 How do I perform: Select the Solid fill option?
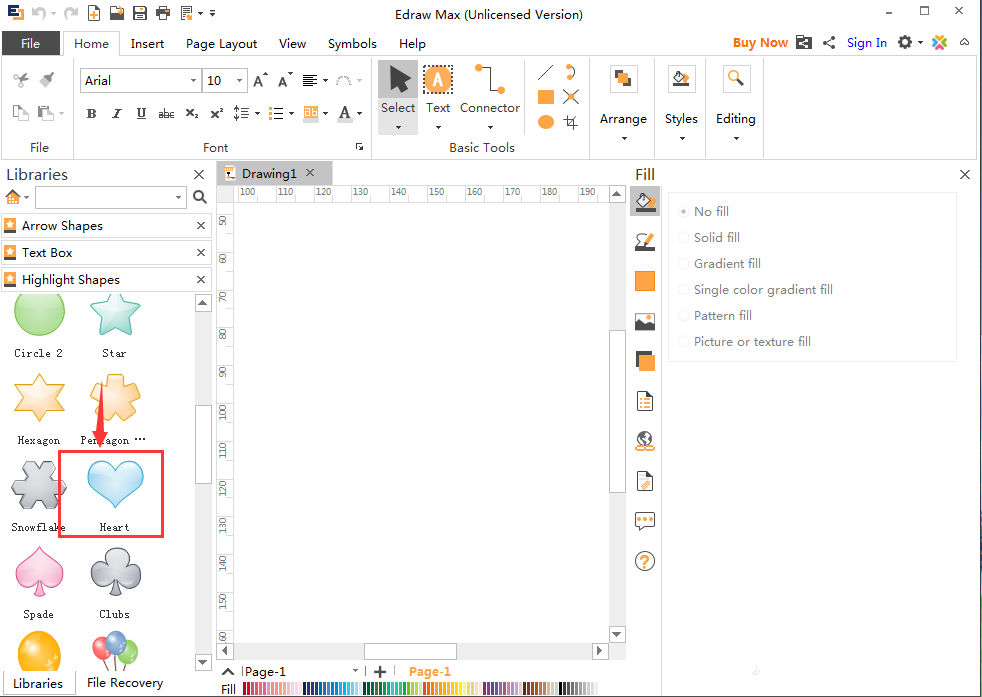[x=710, y=237]
